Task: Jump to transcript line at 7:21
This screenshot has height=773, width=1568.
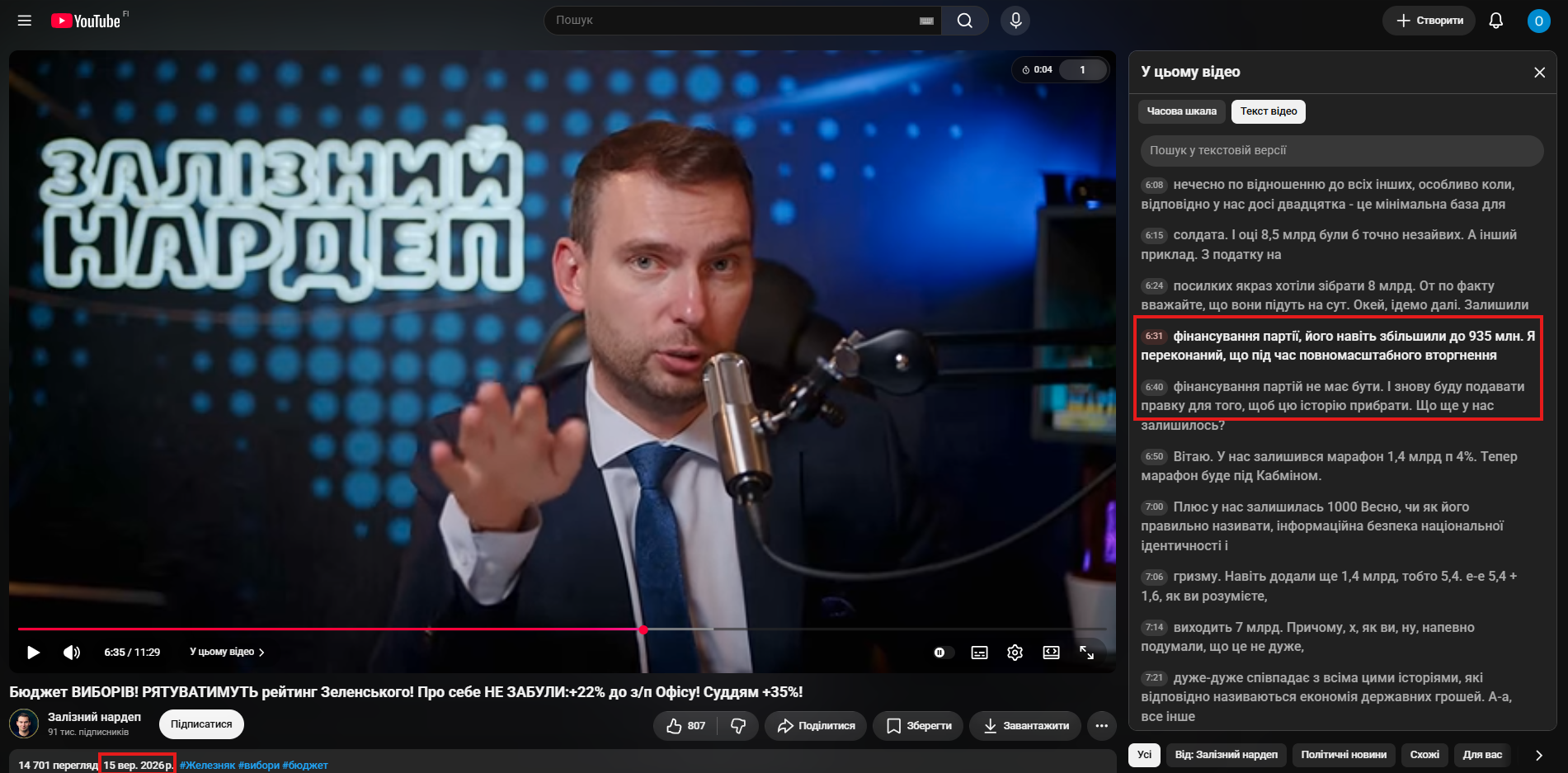Action: [x=1340, y=697]
